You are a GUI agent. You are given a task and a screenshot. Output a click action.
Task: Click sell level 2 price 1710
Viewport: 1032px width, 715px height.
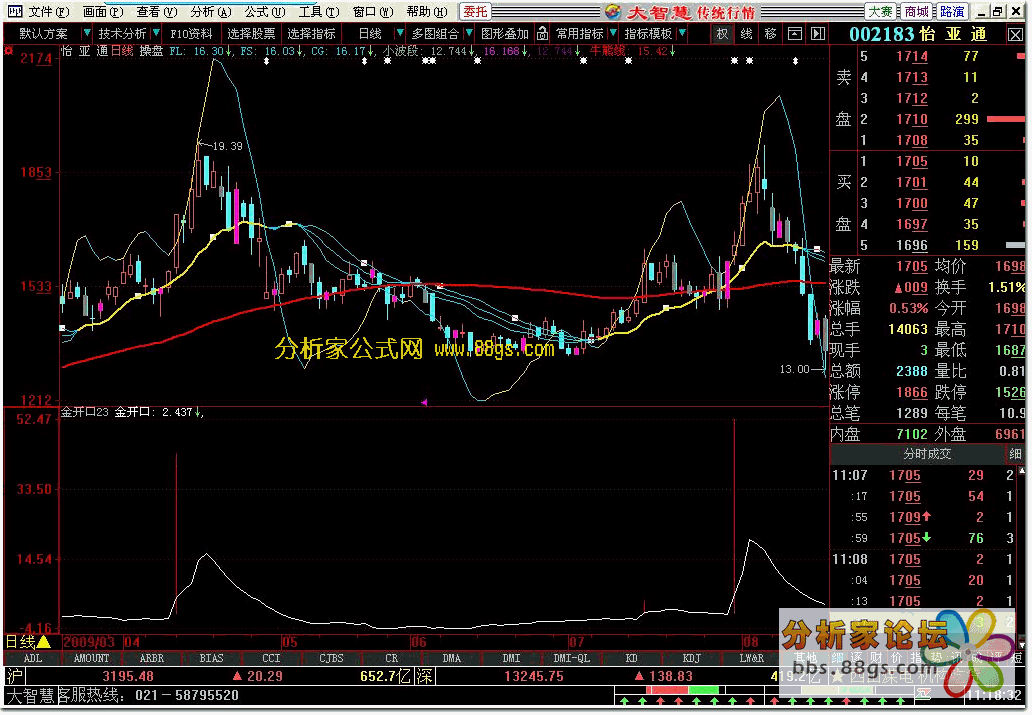click(912, 119)
